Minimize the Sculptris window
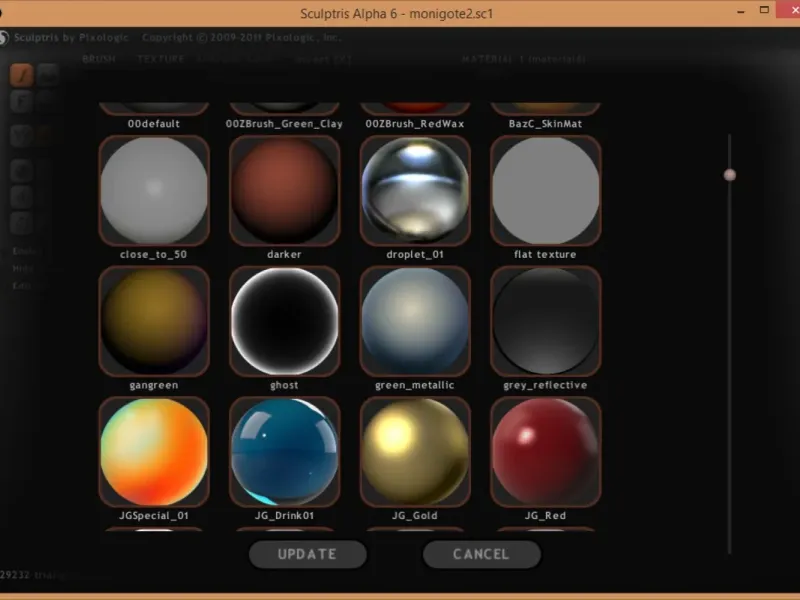This screenshot has height=600, width=800. (x=741, y=11)
